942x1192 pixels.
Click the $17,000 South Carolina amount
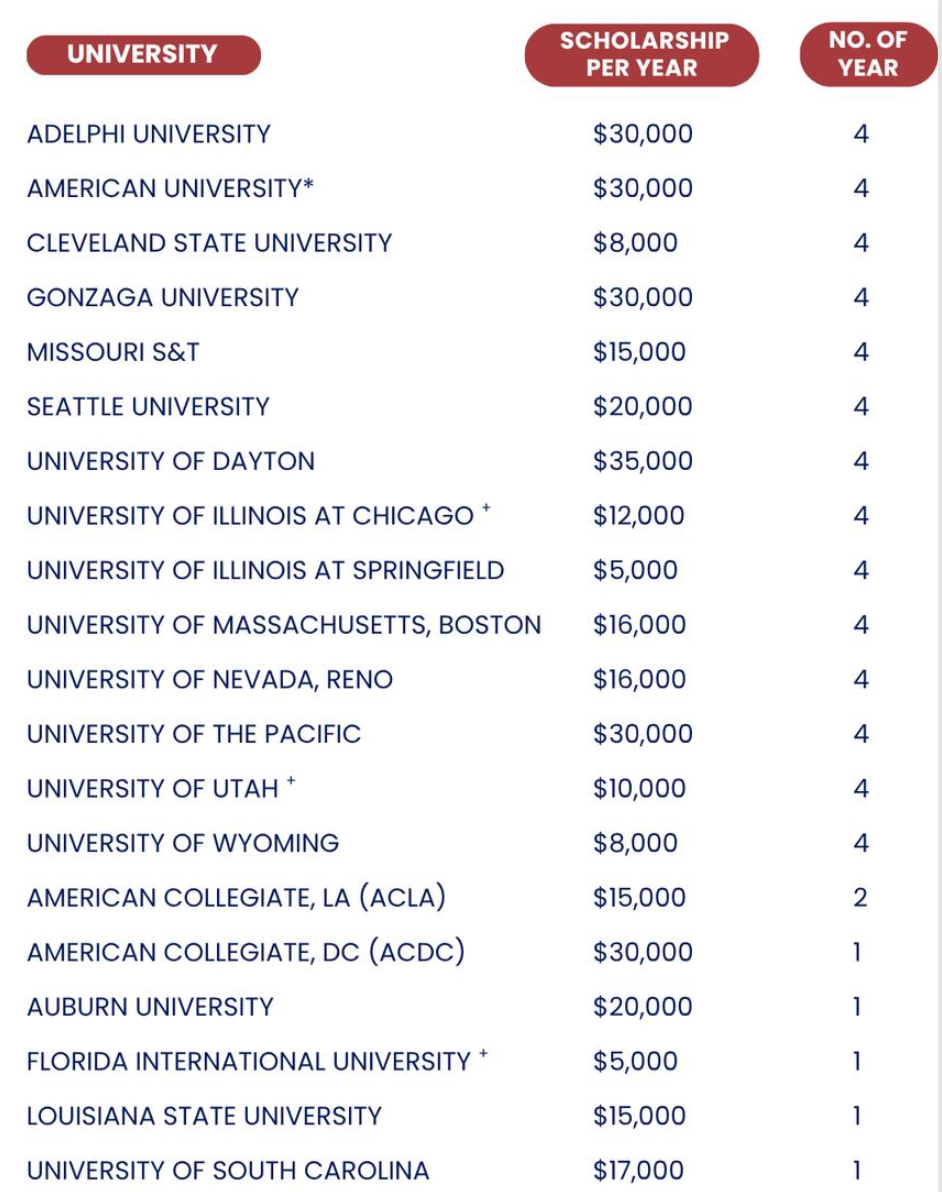(x=638, y=1170)
